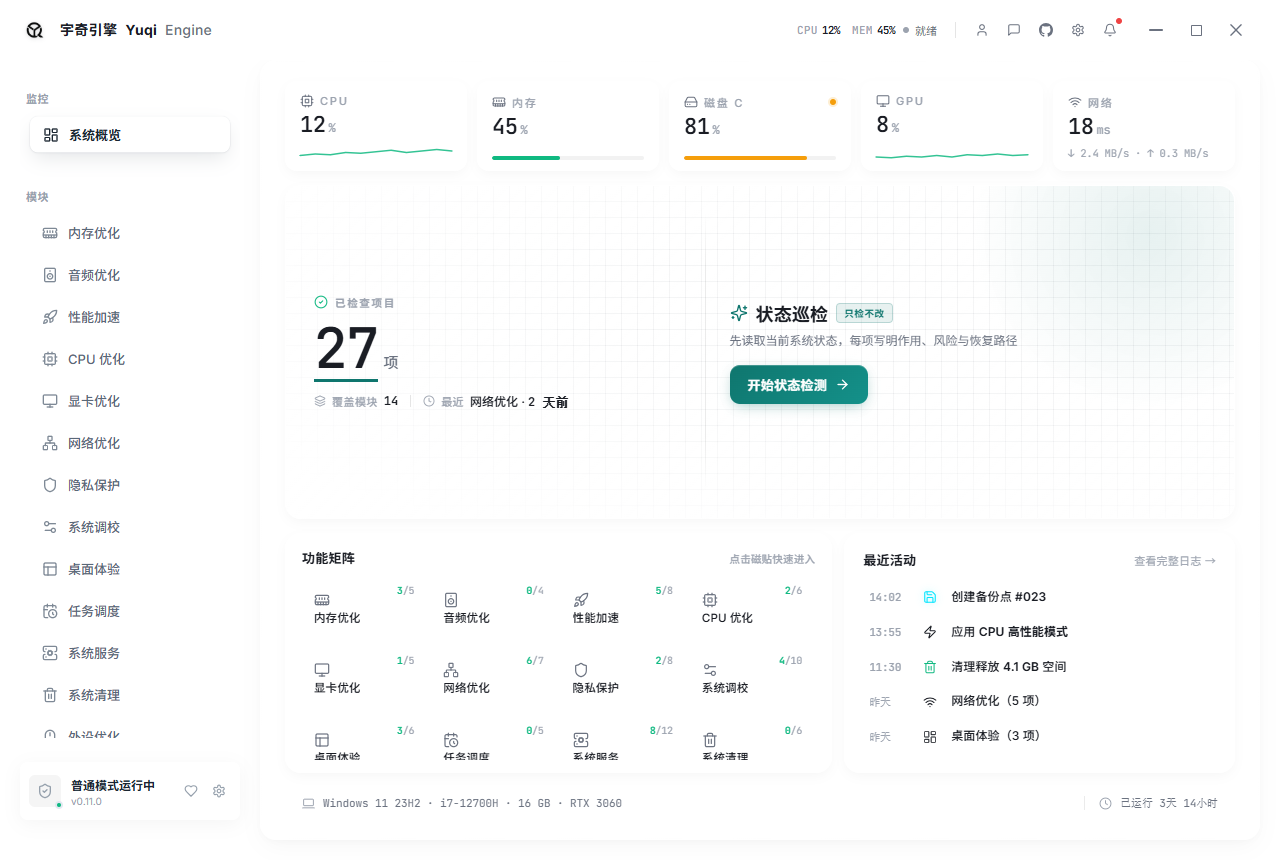Click the trash icon of 清理释放 entry
The image size is (1280, 860).
(930, 667)
